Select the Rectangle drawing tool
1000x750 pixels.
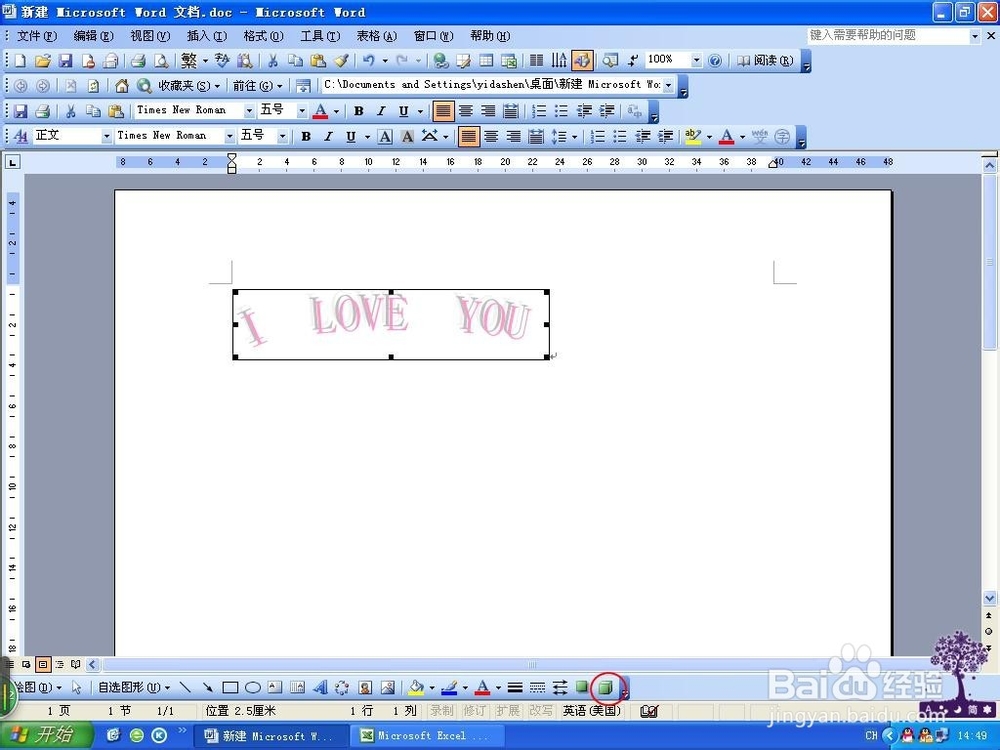(230, 688)
